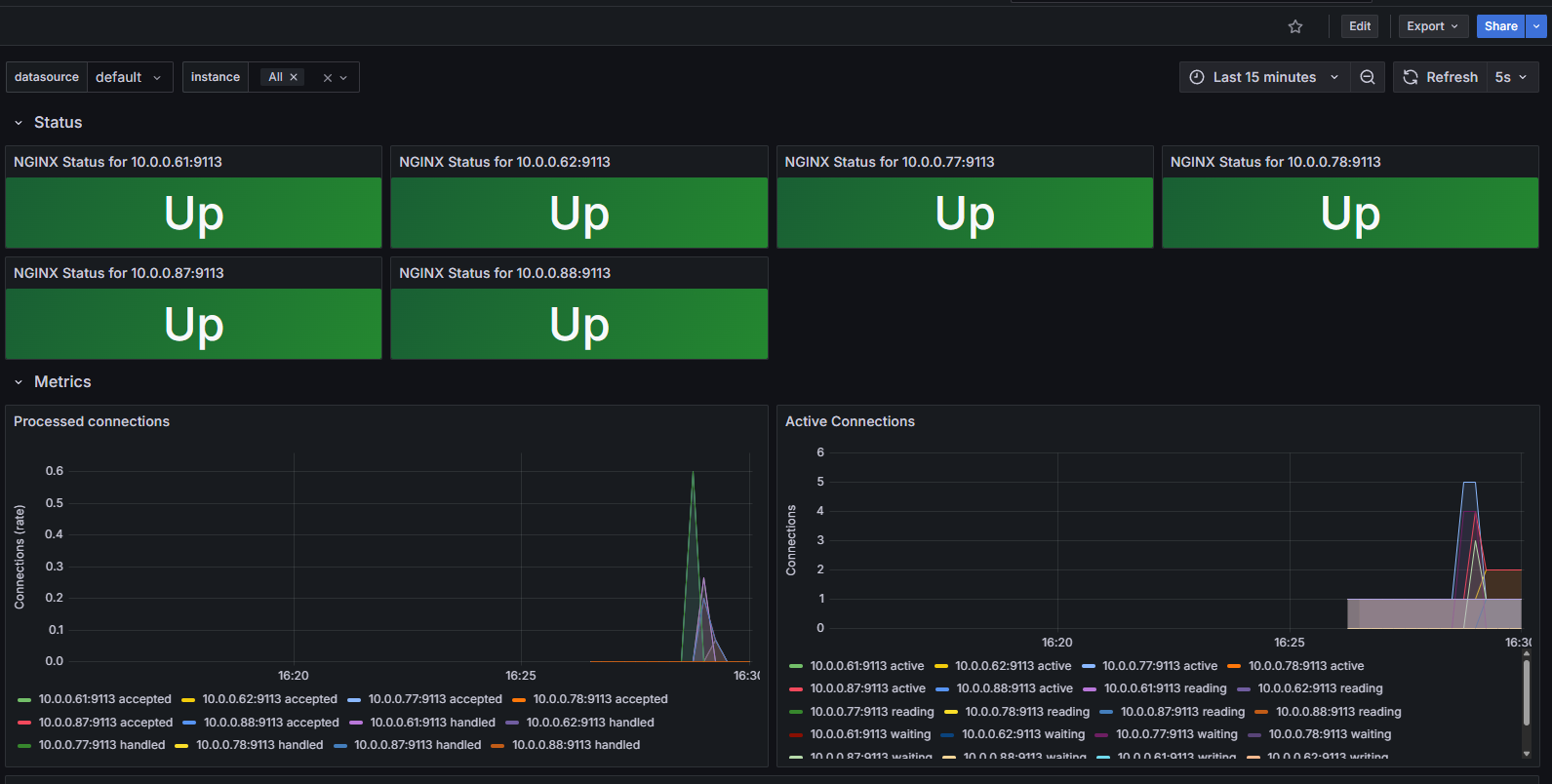Star this dashboard as favorite
Image resolution: width=1552 pixels, height=784 pixels.
tap(1295, 26)
